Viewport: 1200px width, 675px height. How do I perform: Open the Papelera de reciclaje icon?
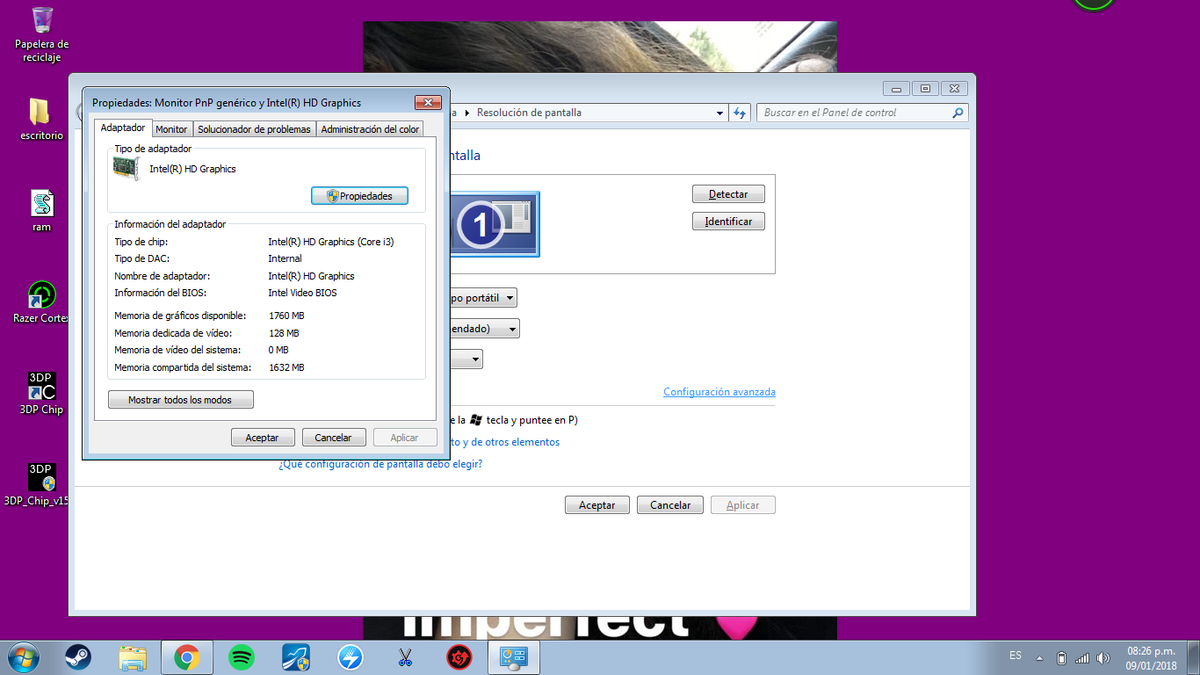point(42,34)
